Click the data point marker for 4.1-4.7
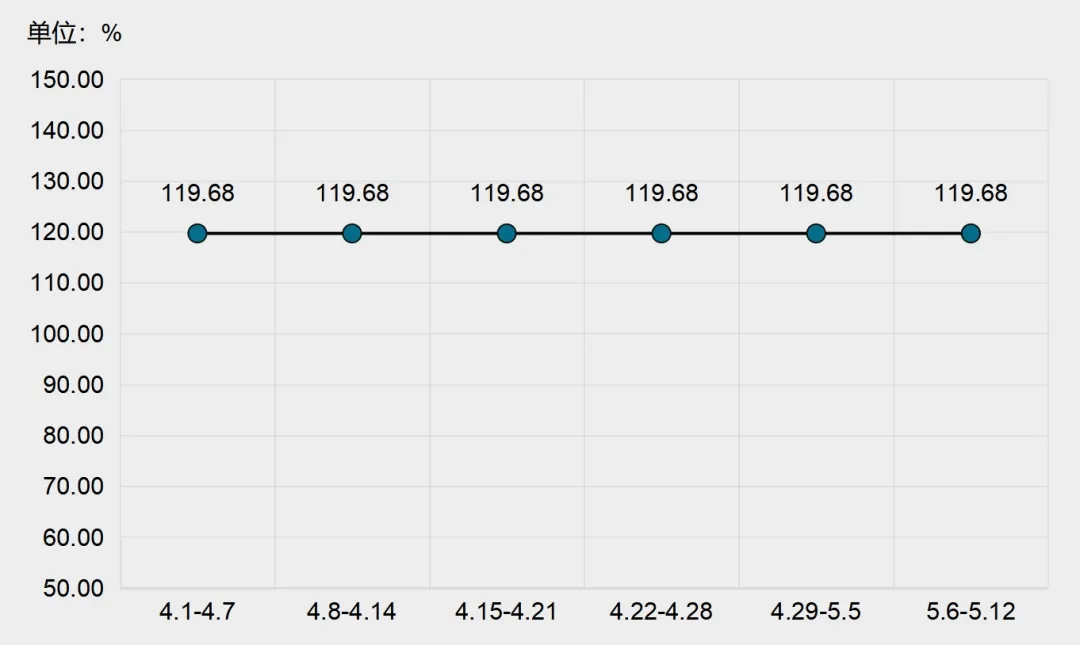This screenshot has height=645, width=1080. (x=197, y=233)
